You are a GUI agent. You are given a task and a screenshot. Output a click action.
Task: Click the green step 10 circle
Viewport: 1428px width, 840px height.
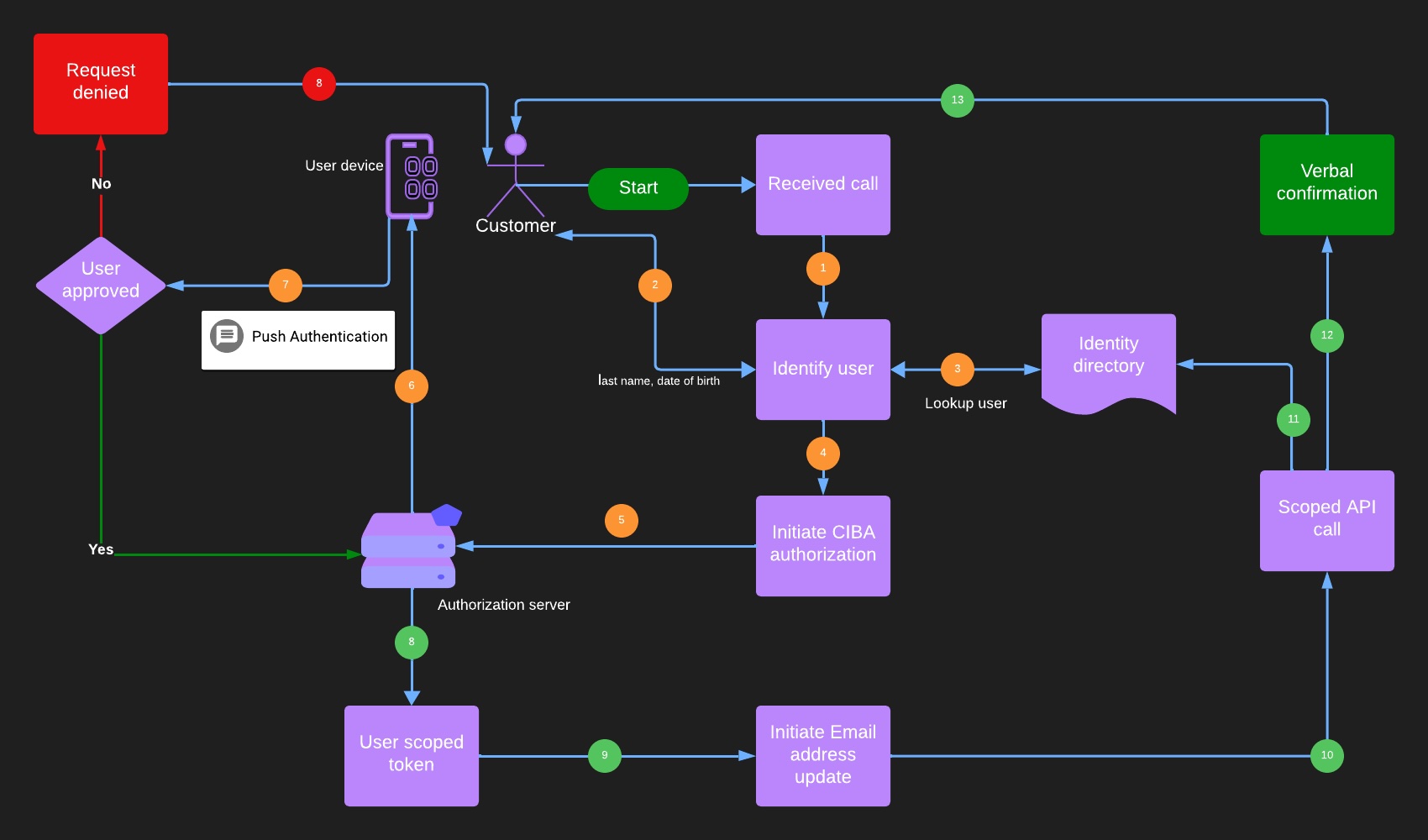coord(1327,755)
